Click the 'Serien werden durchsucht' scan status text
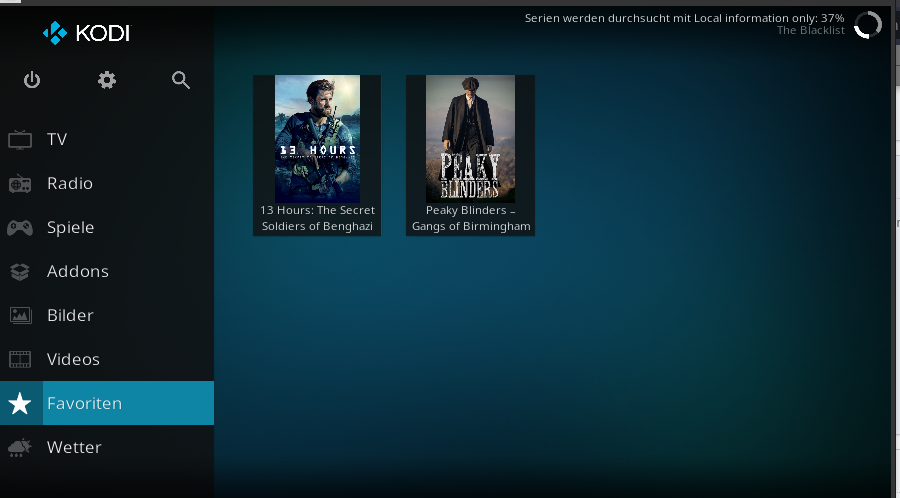The width and height of the screenshot is (900, 498). coord(684,18)
